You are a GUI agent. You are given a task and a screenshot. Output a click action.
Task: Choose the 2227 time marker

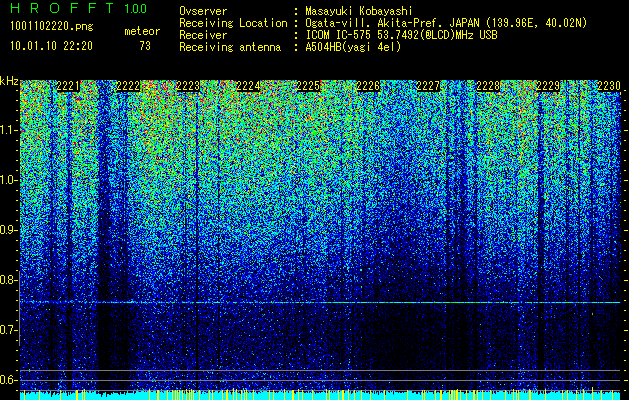point(428,86)
